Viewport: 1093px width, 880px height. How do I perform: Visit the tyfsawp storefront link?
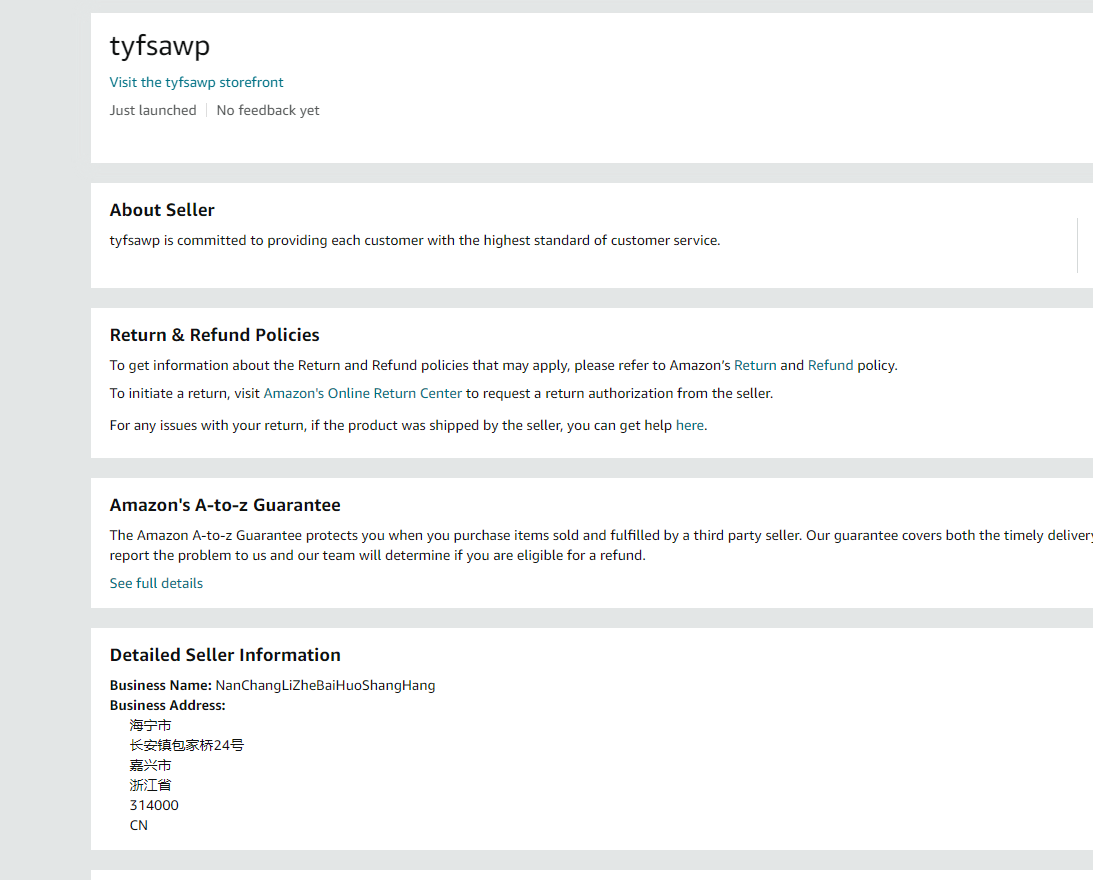pos(196,82)
